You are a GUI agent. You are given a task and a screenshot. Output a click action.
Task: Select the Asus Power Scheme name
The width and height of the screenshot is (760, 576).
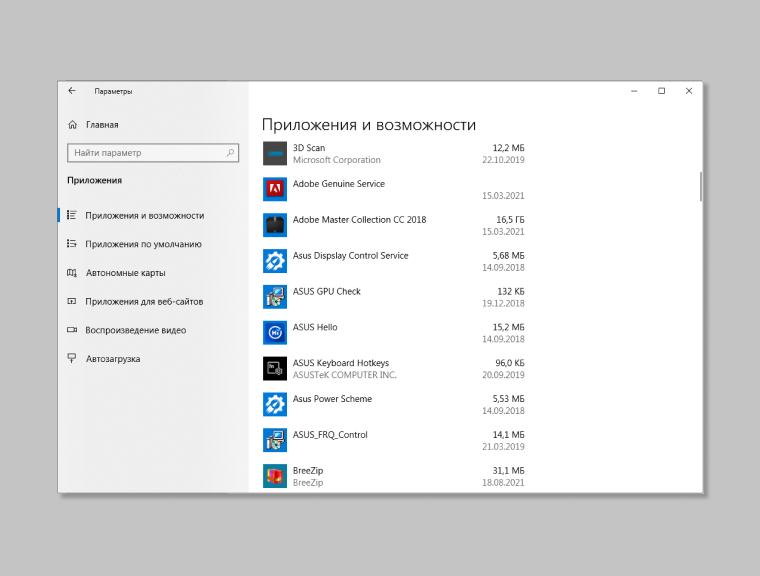[x=332, y=399]
